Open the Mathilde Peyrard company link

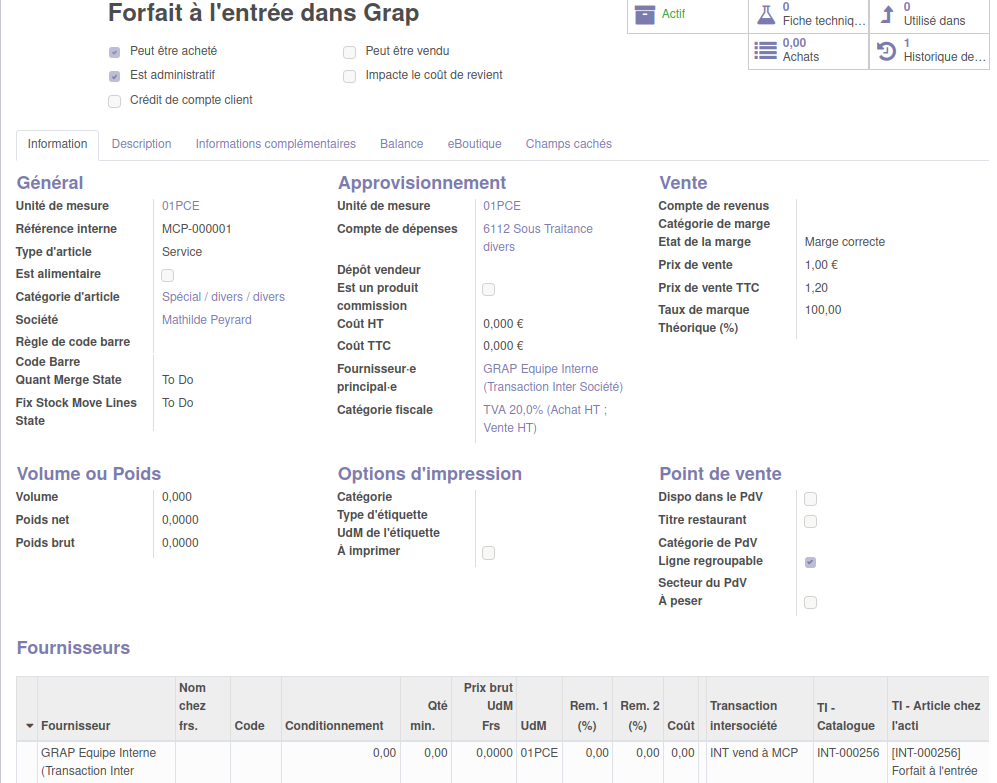tap(207, 320)
